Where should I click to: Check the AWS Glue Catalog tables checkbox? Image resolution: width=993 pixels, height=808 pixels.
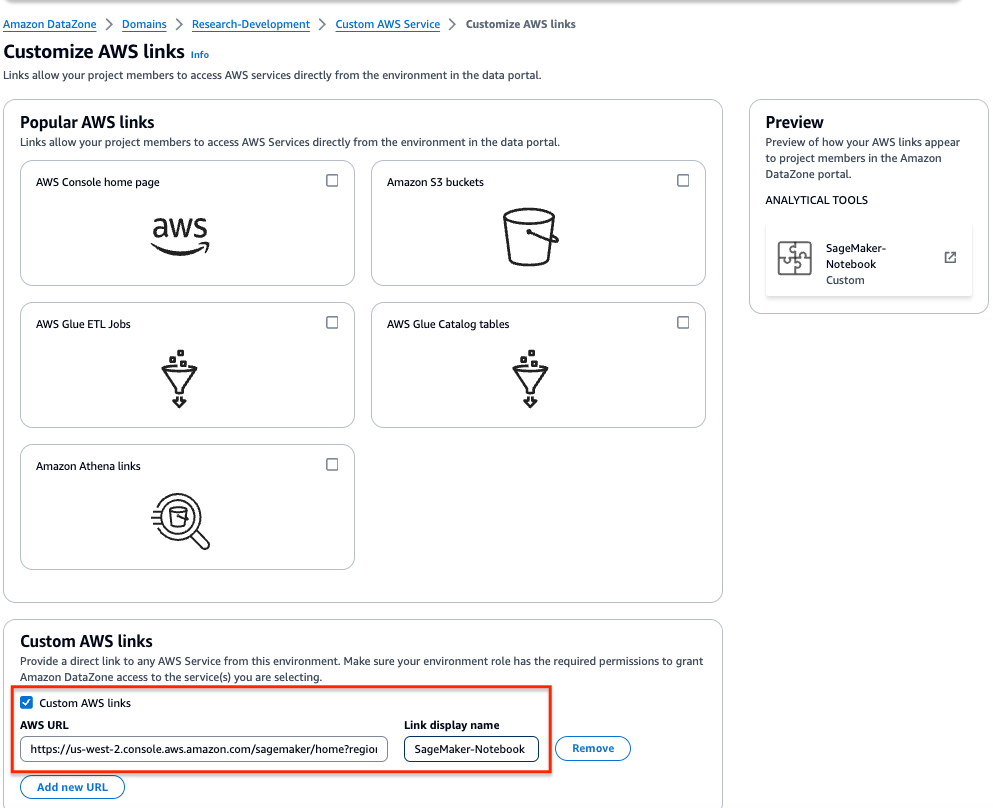coord(683,322)
